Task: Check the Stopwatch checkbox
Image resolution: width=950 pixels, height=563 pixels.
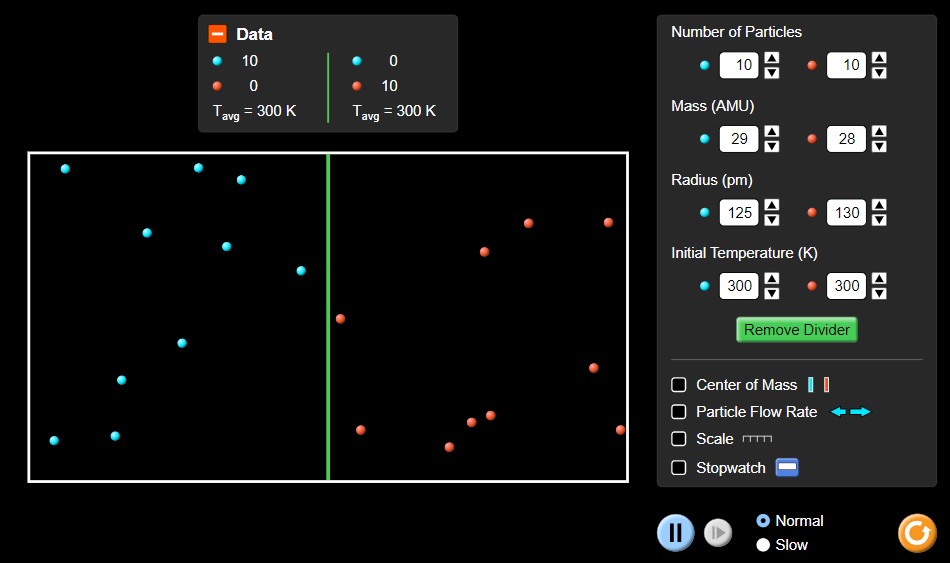Action: 679,467
